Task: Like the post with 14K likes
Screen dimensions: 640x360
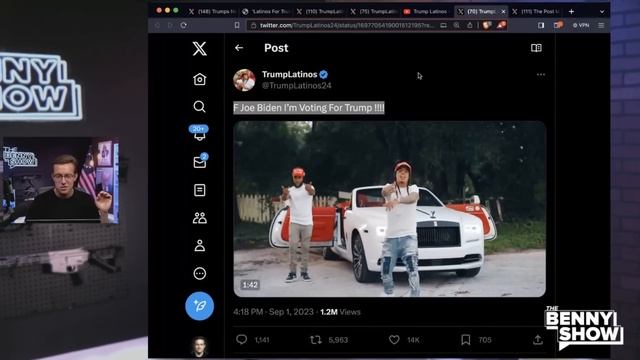Action: coord(394,340)
